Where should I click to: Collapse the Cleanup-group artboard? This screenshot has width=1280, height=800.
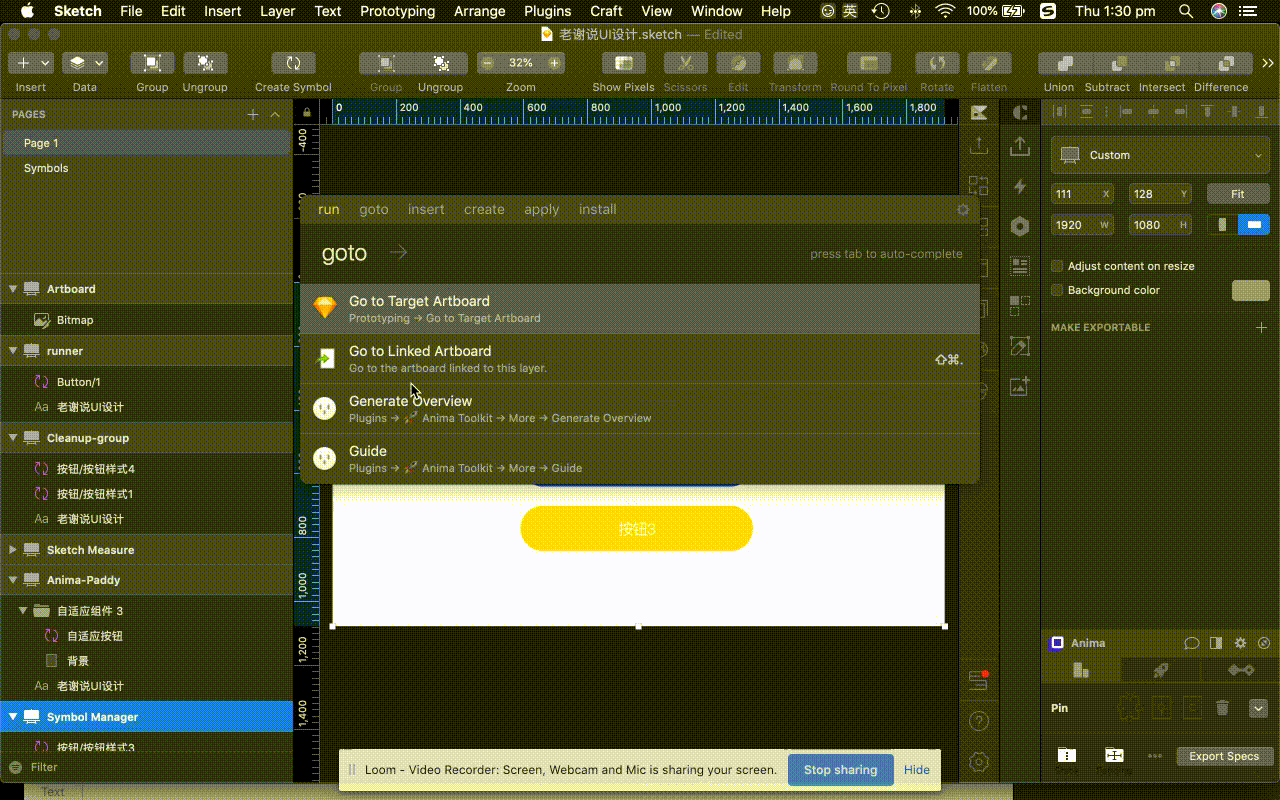(x=13, y=438)
